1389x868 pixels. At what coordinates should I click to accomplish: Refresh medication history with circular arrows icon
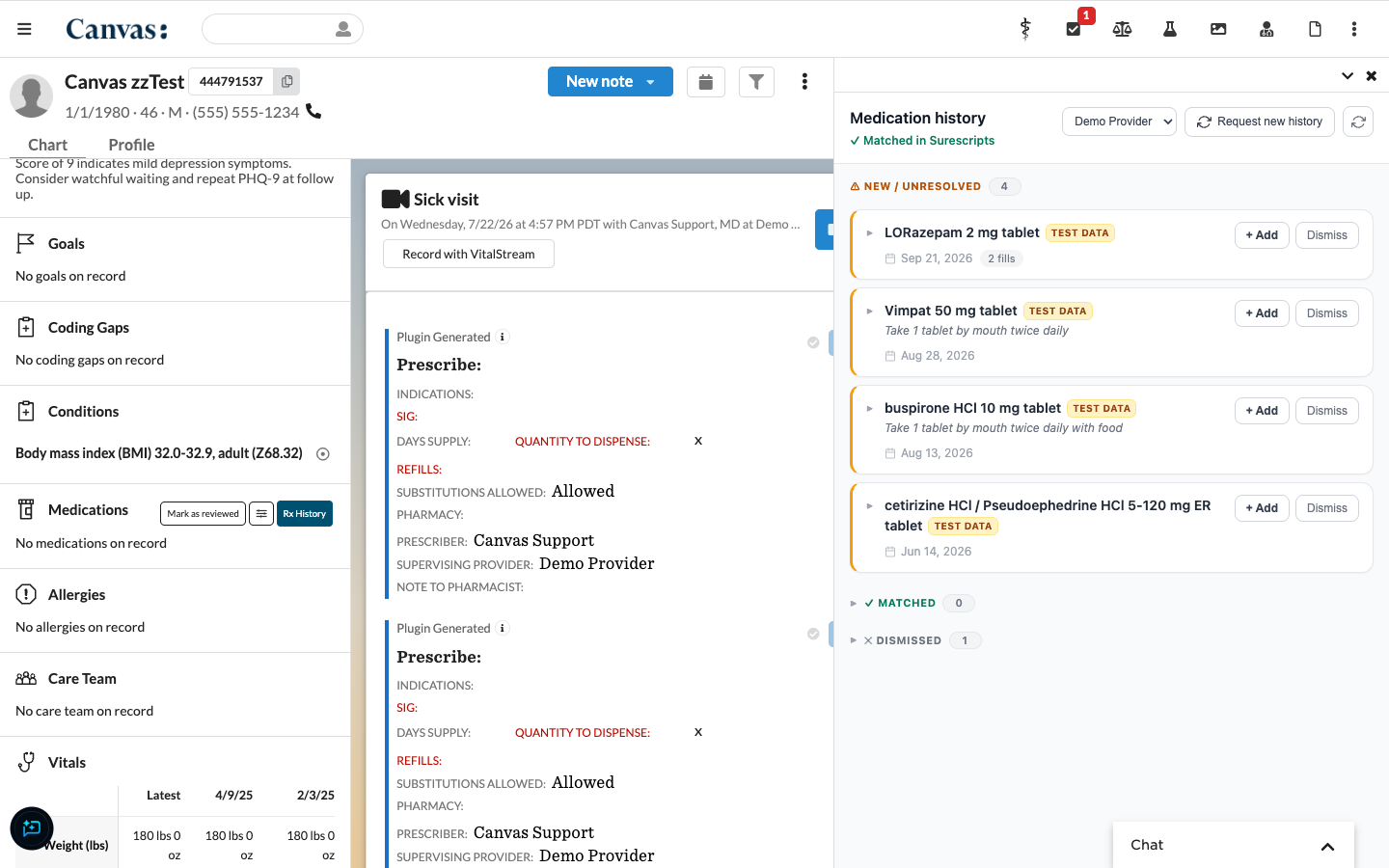[1358, 122]
